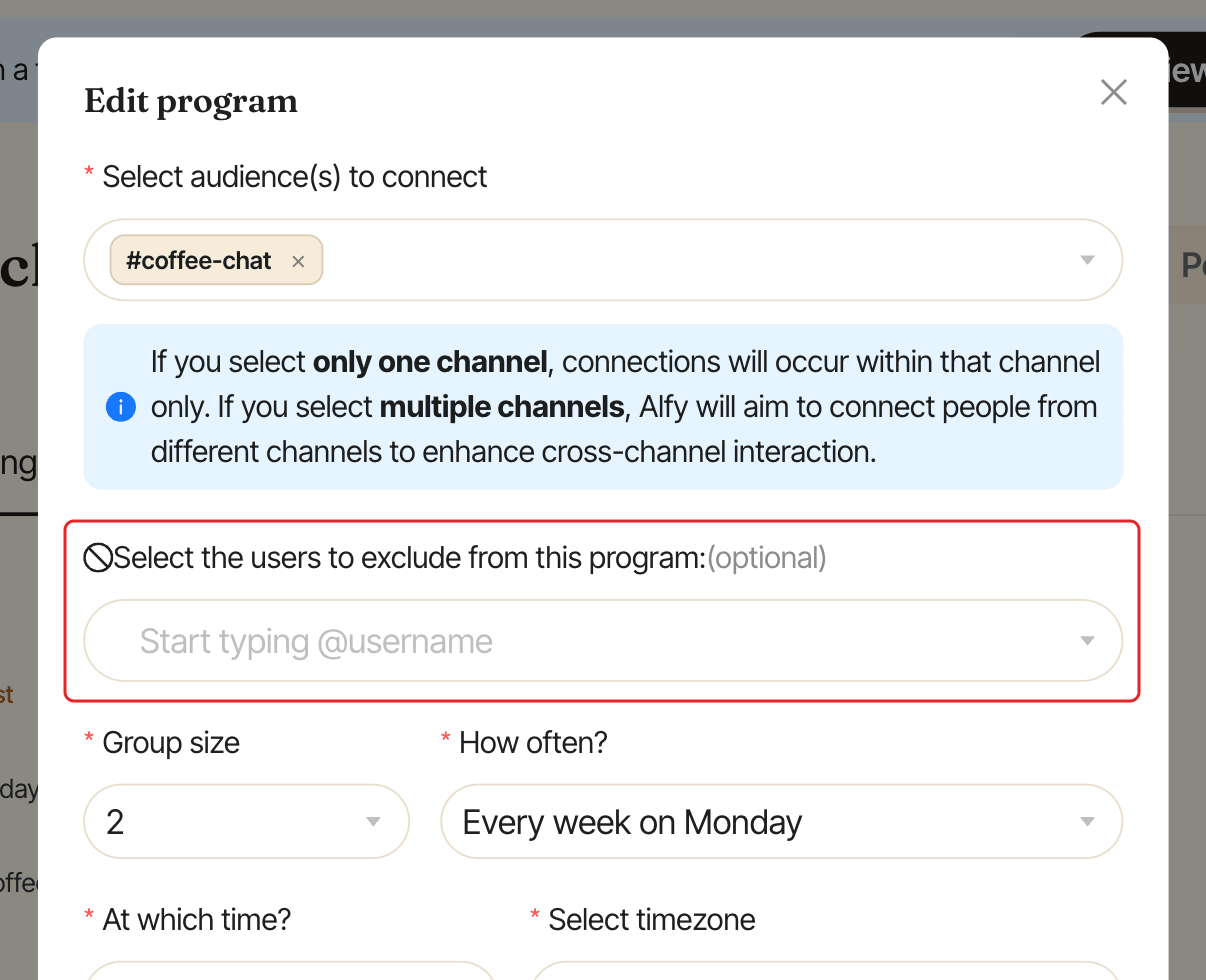Click the 'Group size' label

coord(171,743)
